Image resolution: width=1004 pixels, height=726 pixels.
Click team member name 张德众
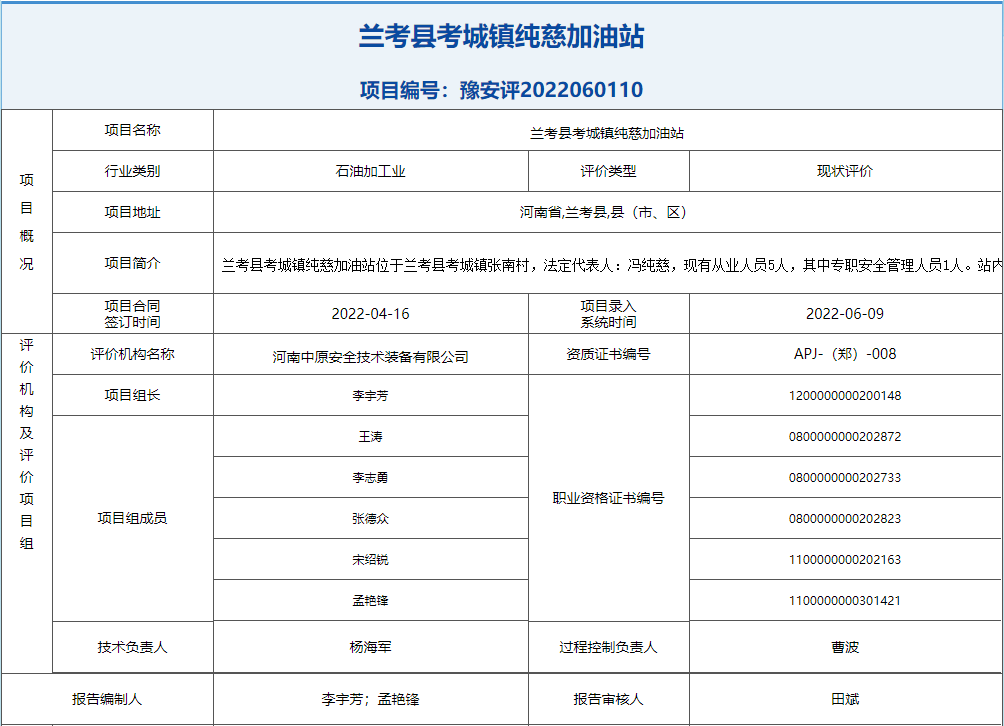click(x=370, y=519)
